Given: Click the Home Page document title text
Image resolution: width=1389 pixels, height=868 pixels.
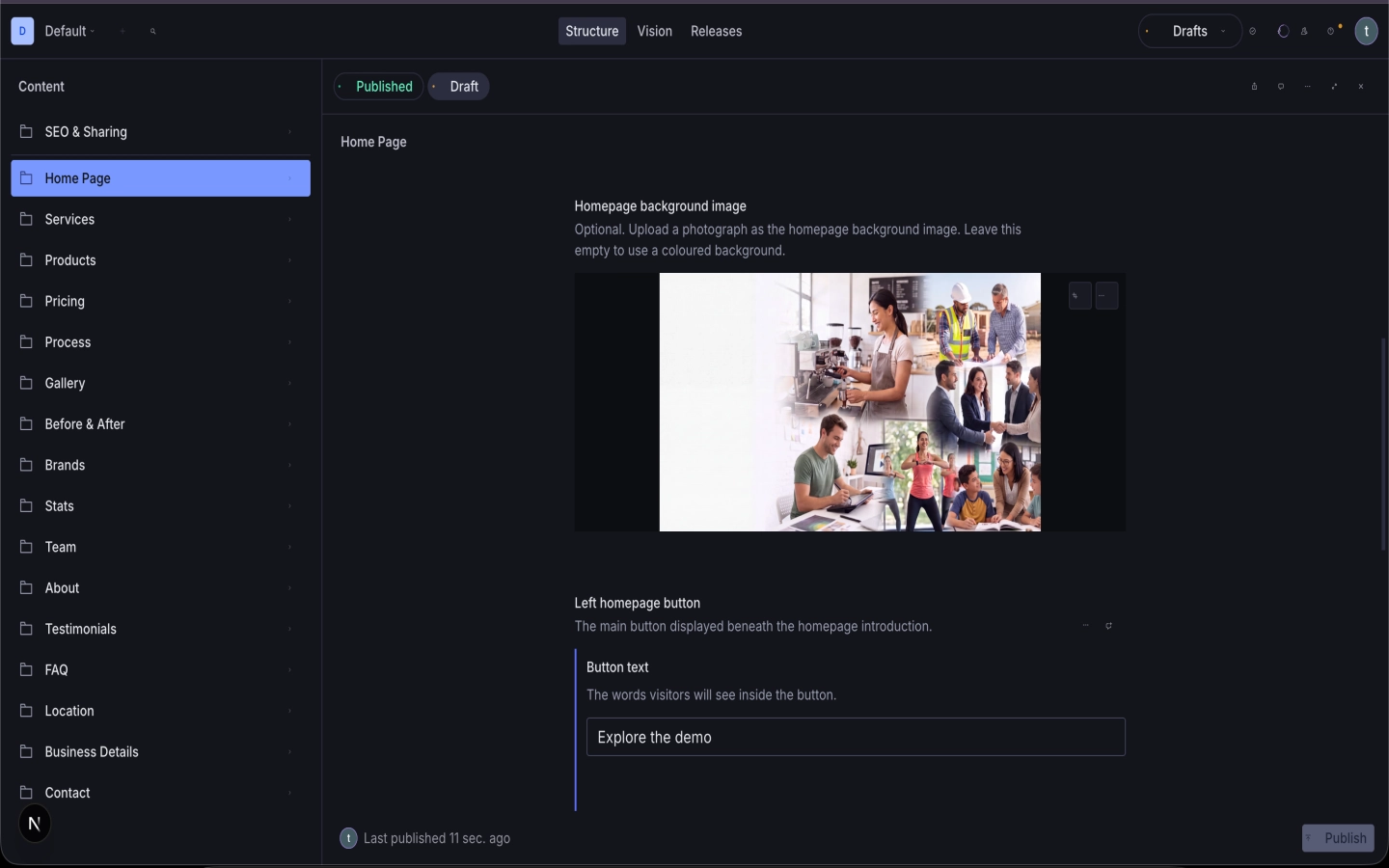Looking at the screenshot, I should click(x=373, y=142).
